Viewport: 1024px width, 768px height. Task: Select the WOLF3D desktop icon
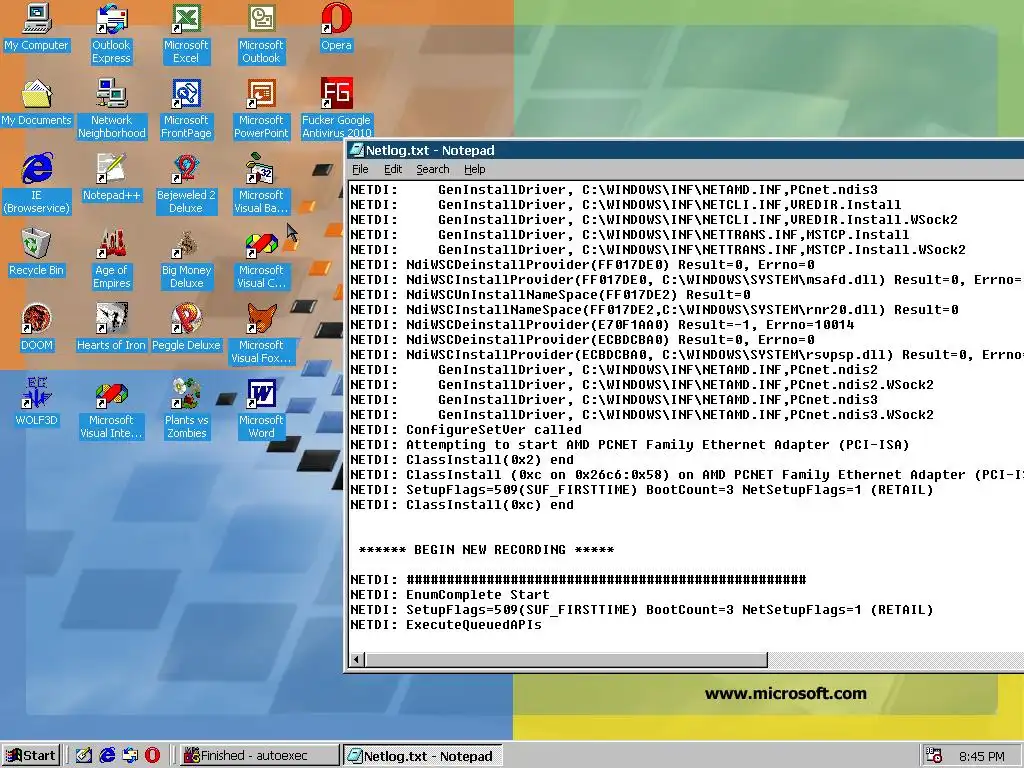click(x=37, y=402)
